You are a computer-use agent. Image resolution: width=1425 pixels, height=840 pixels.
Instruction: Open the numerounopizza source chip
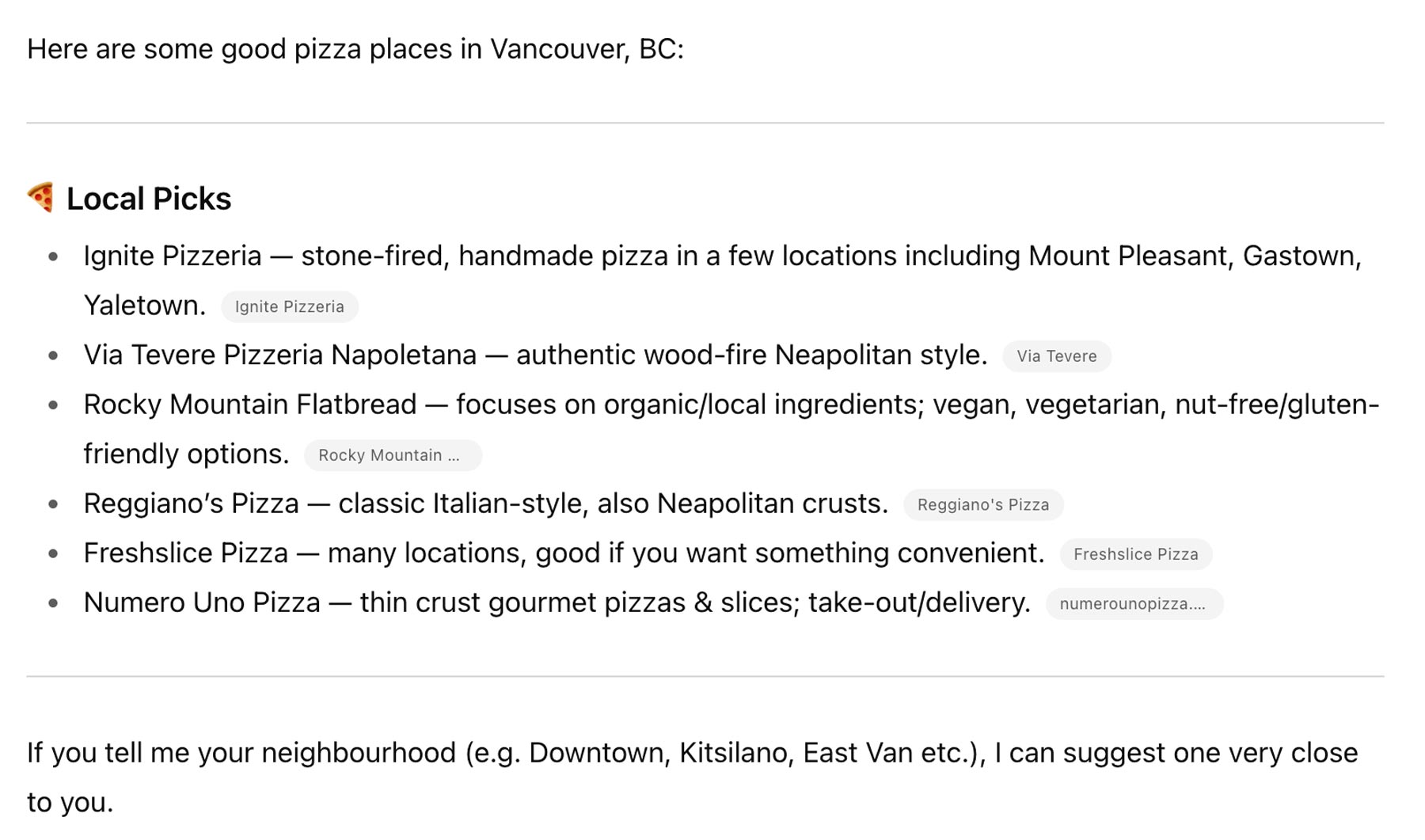tap(1134, 604)
